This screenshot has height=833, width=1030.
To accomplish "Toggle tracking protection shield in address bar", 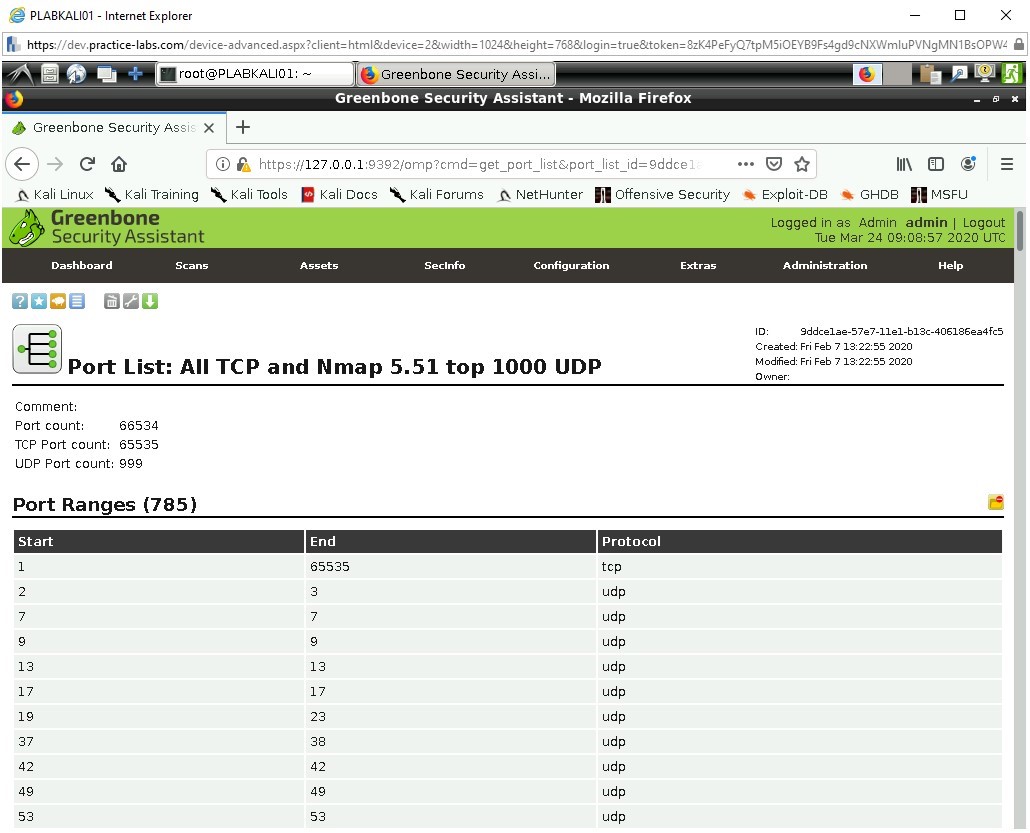I will [x=773, y=164].
